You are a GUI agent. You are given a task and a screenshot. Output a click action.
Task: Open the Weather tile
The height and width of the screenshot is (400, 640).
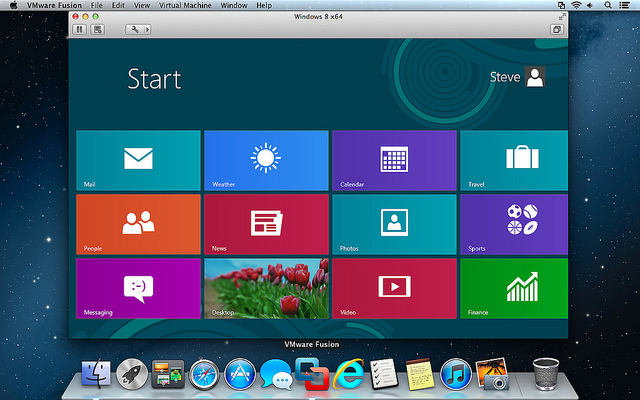pyautogui.click(x=266, y=160)
